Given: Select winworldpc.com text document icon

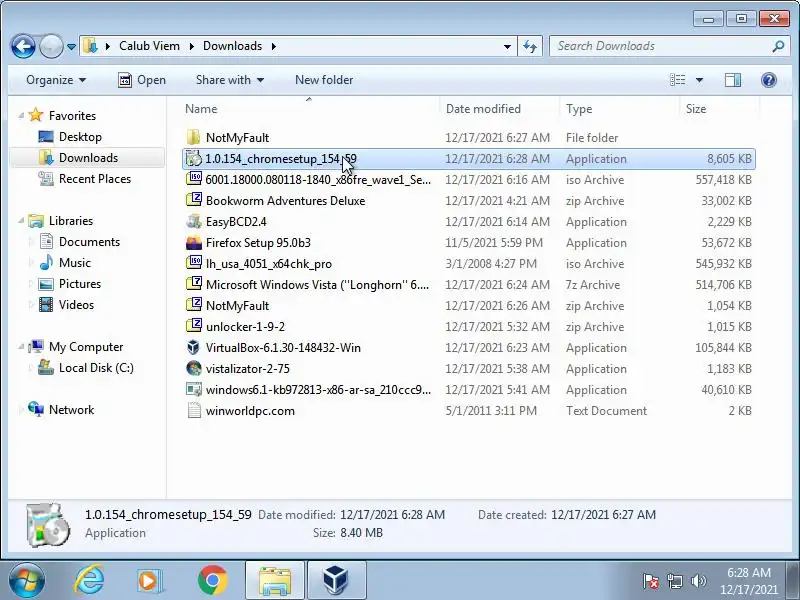Looking at the screenshot, I should [x=193, y=410].
